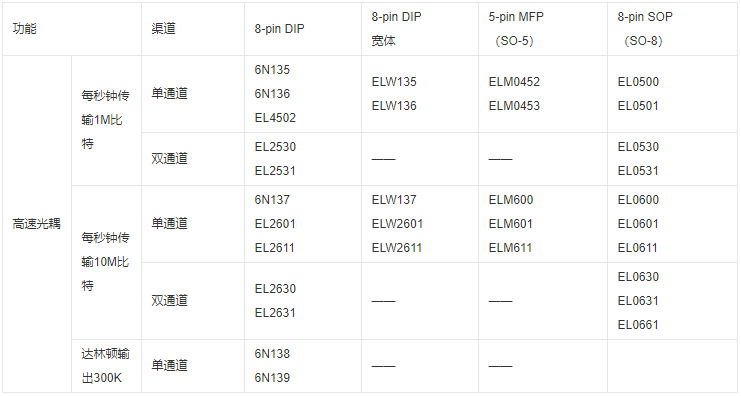The width and height of the screenshot is (741, 396).
Task: Click EL0661 in the last column
Action: click(638, 325)
